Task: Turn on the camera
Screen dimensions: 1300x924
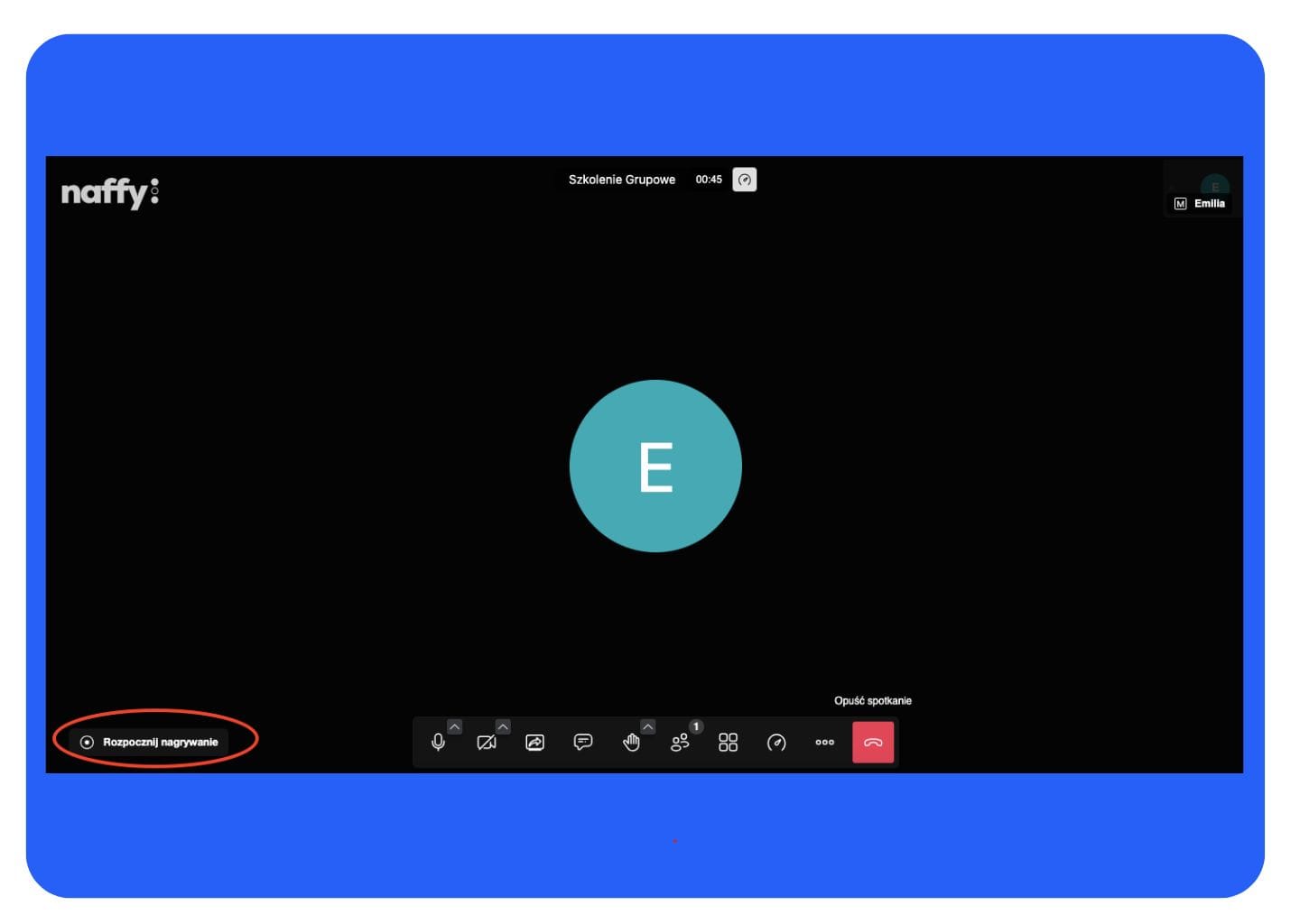Action: tap(486, 743)
